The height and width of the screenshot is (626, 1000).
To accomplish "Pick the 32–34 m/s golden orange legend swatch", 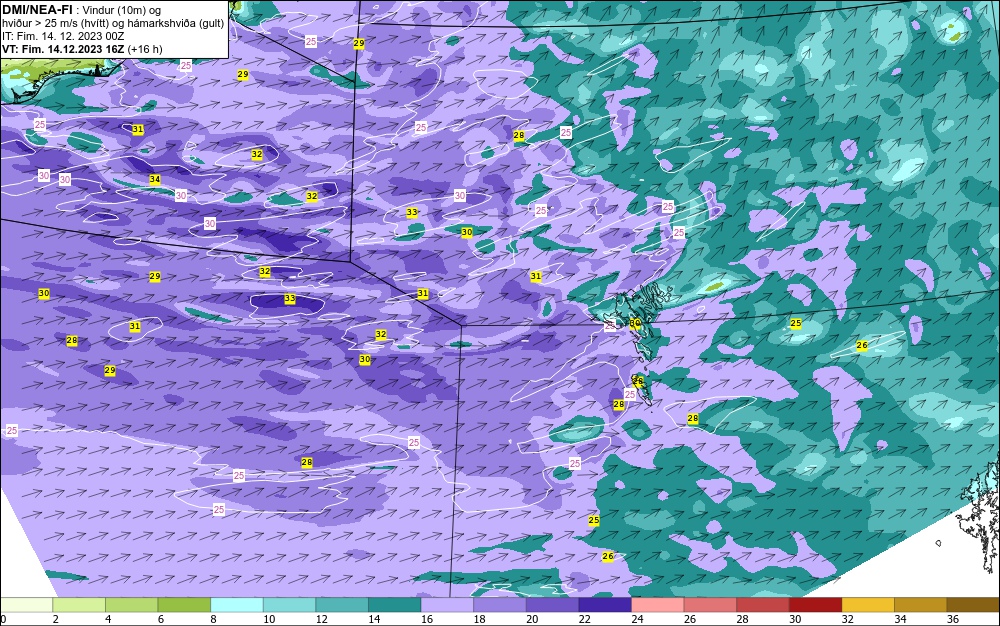I will pyautogui.click(x=868, y=605).
